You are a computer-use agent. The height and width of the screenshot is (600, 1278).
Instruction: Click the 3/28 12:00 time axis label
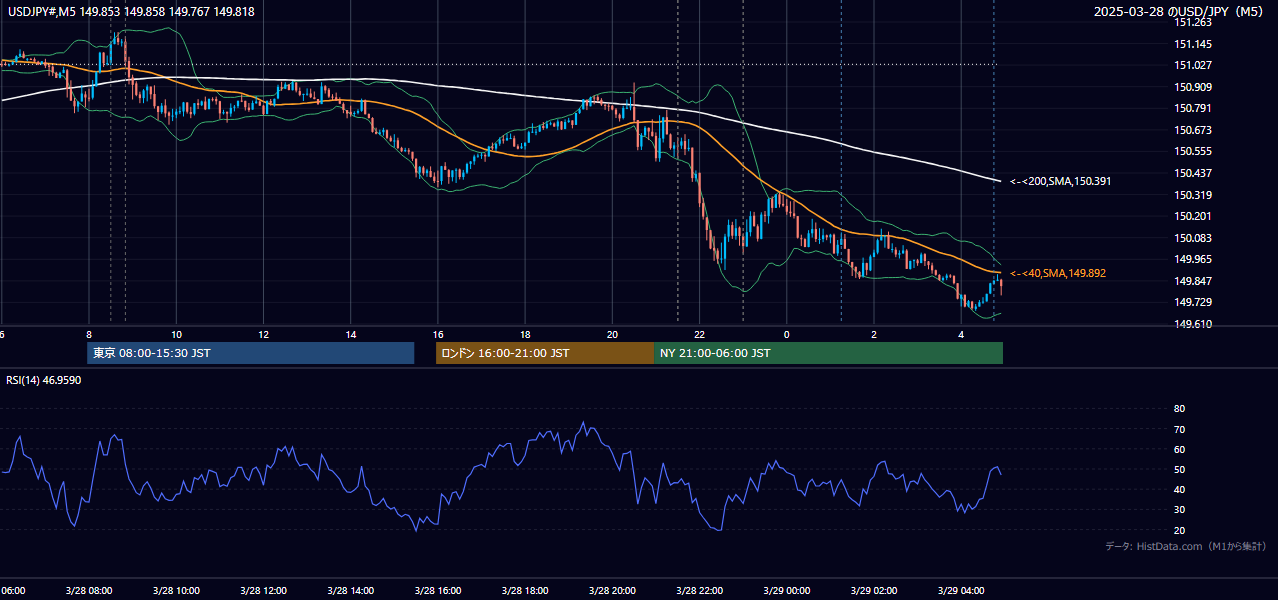[x=263, y=590]
